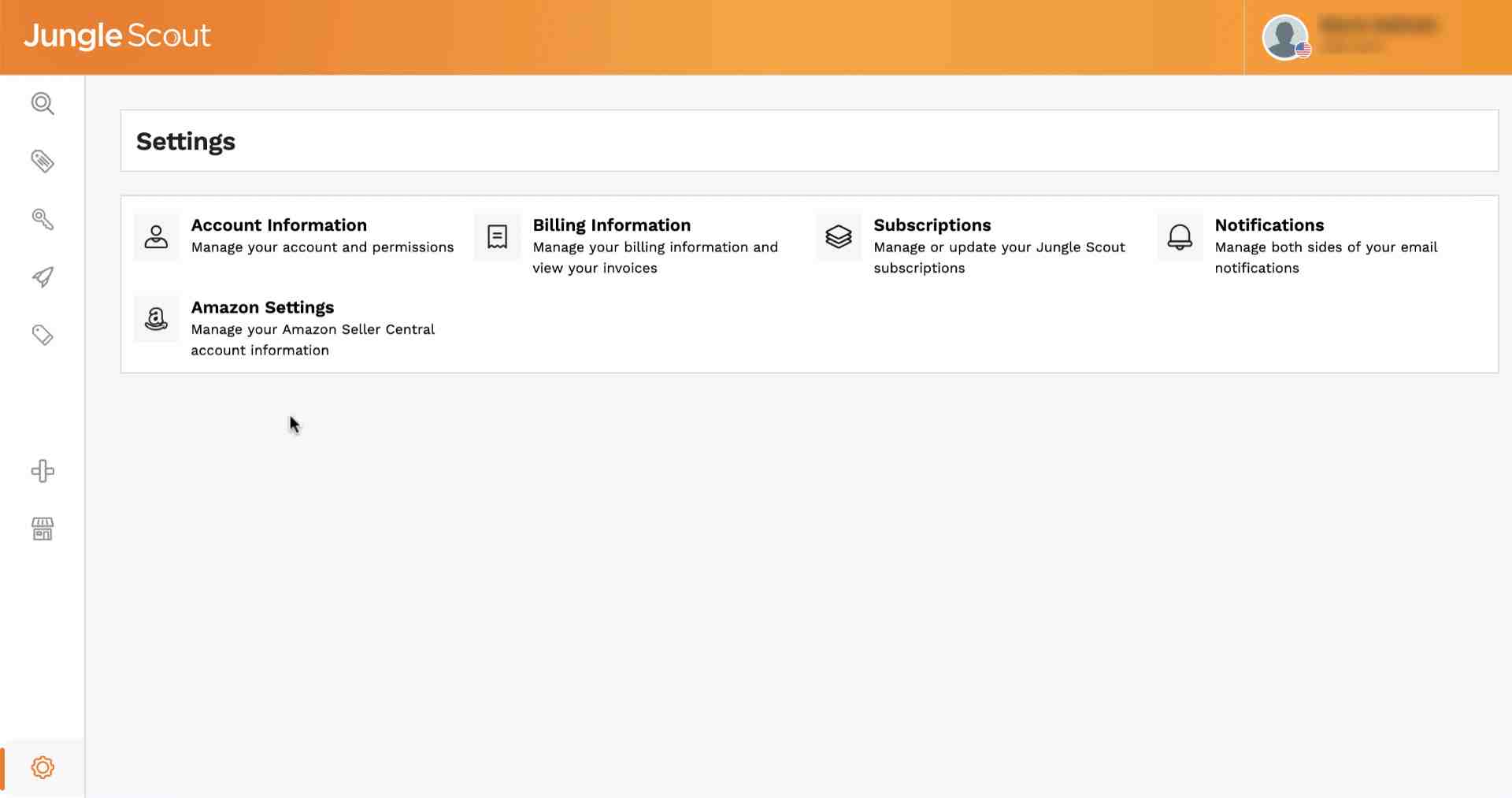Open the plain price tag sidebar icon

tap(43, 335)
